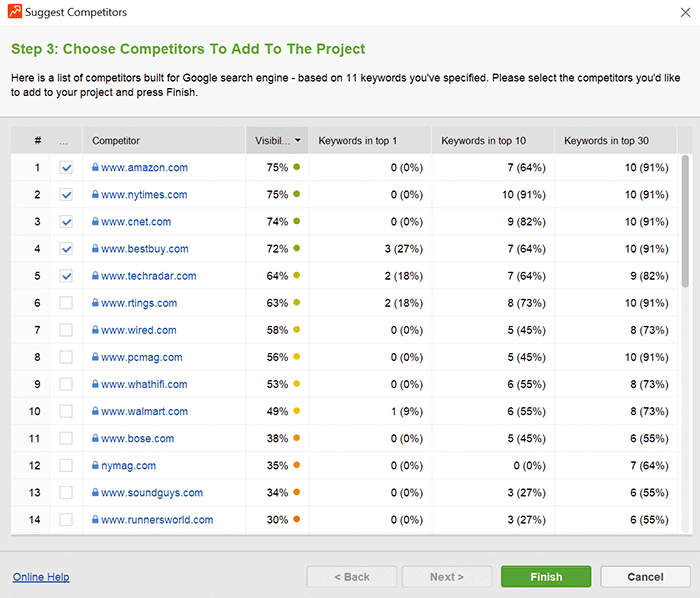Click the Cancel button
Image resolution: width=700 pixels, height=598 pixels.
645,577
